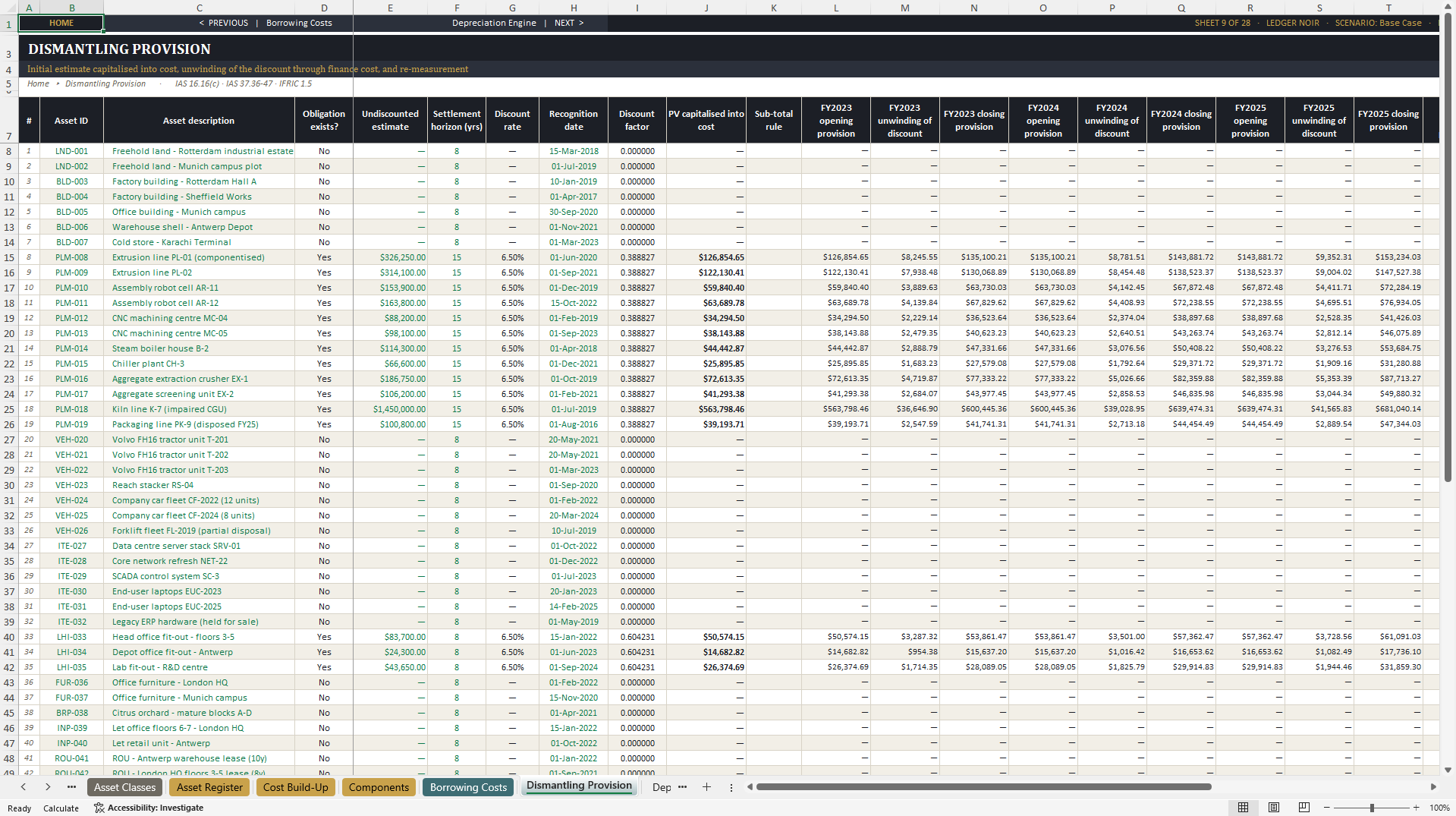
Task: Select PV capitalised into cost header
Action: pos(706,121)
